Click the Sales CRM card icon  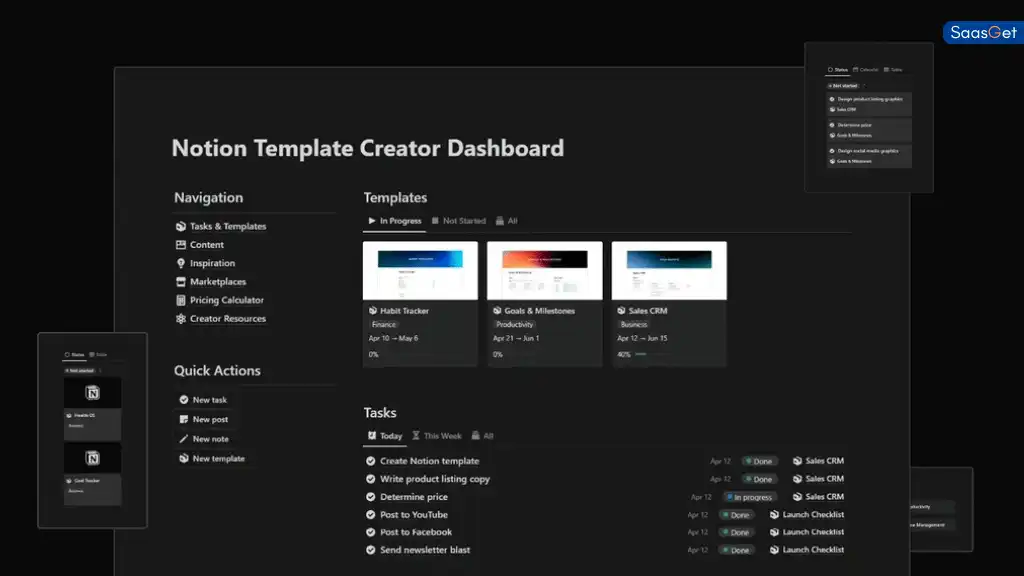(x=621, y=311)
